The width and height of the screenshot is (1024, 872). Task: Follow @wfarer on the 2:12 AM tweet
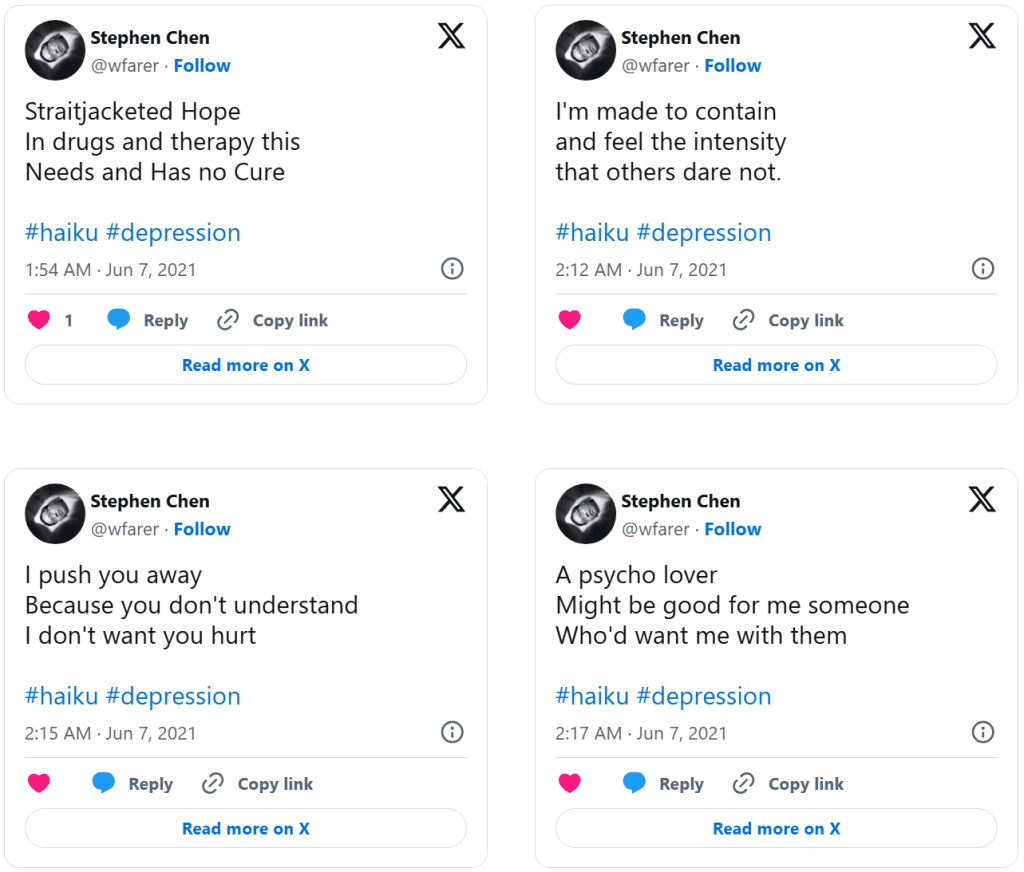click(732, 65)
